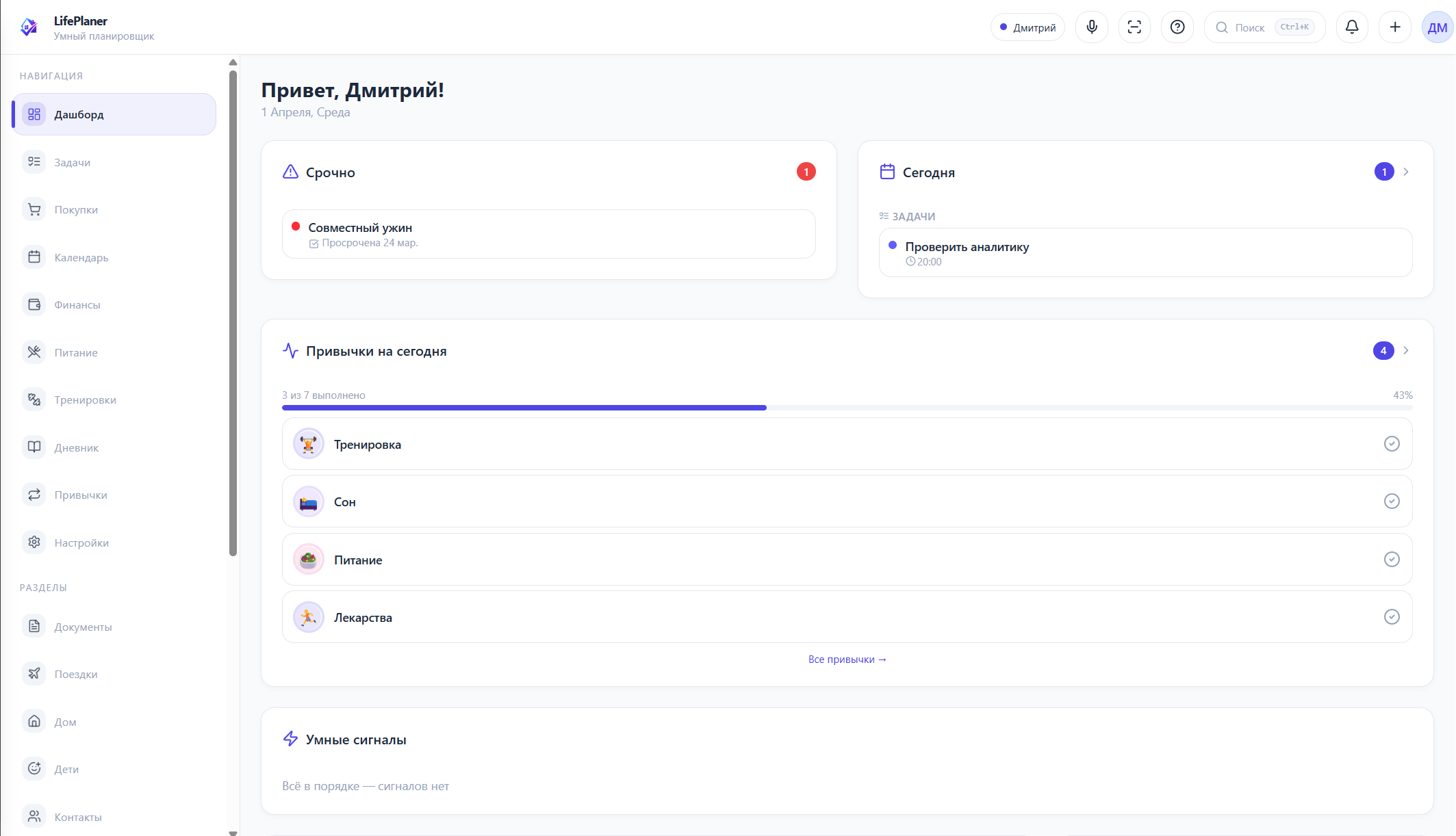Mark Тренировка habit as done
1456x836 pixels.
[x=1391, y=444]
